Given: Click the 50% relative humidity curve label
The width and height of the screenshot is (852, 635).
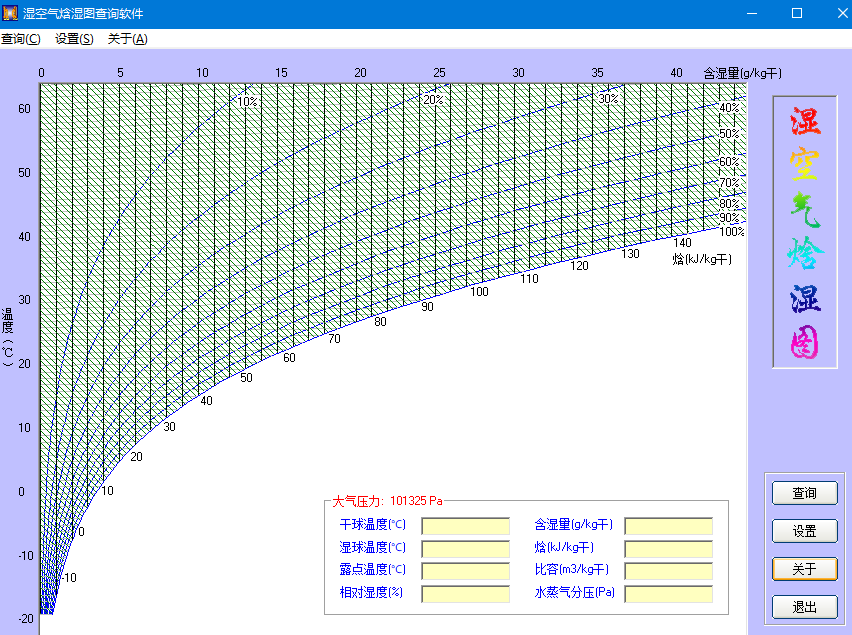Looking at the screenshot, I should tap(729, 134).
